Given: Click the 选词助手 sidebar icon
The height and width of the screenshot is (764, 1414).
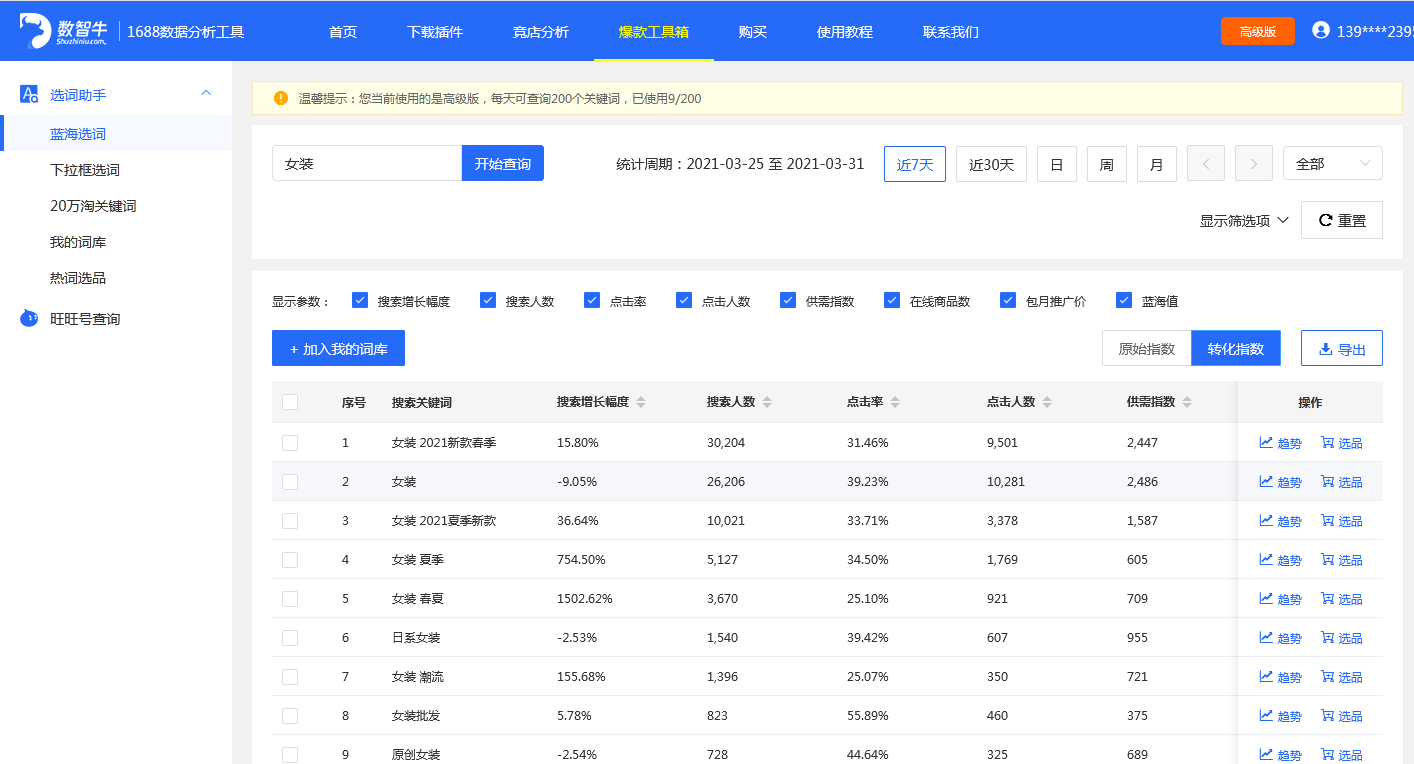Looking at the screenshot, I should [x=29, y=95].
